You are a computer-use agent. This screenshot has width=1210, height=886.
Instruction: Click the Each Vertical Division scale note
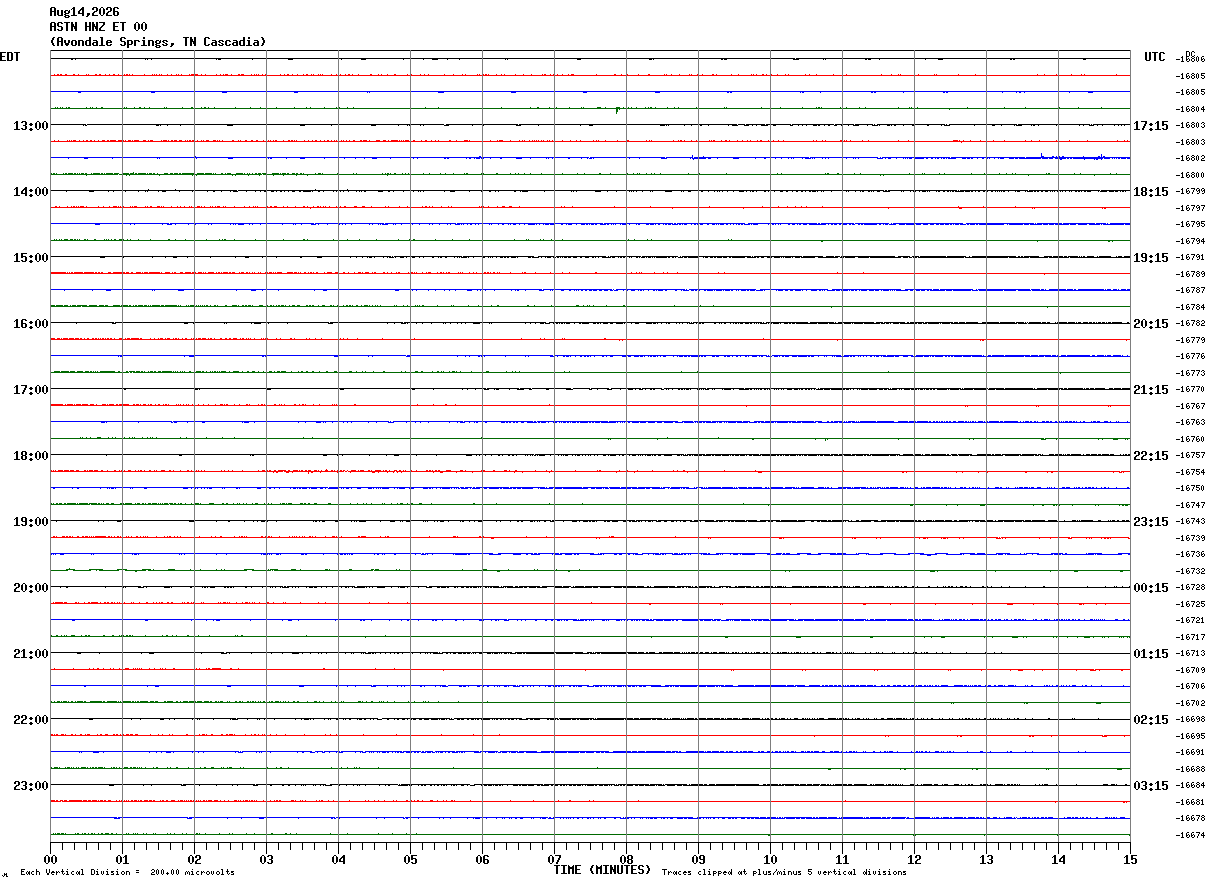(127, 873)
